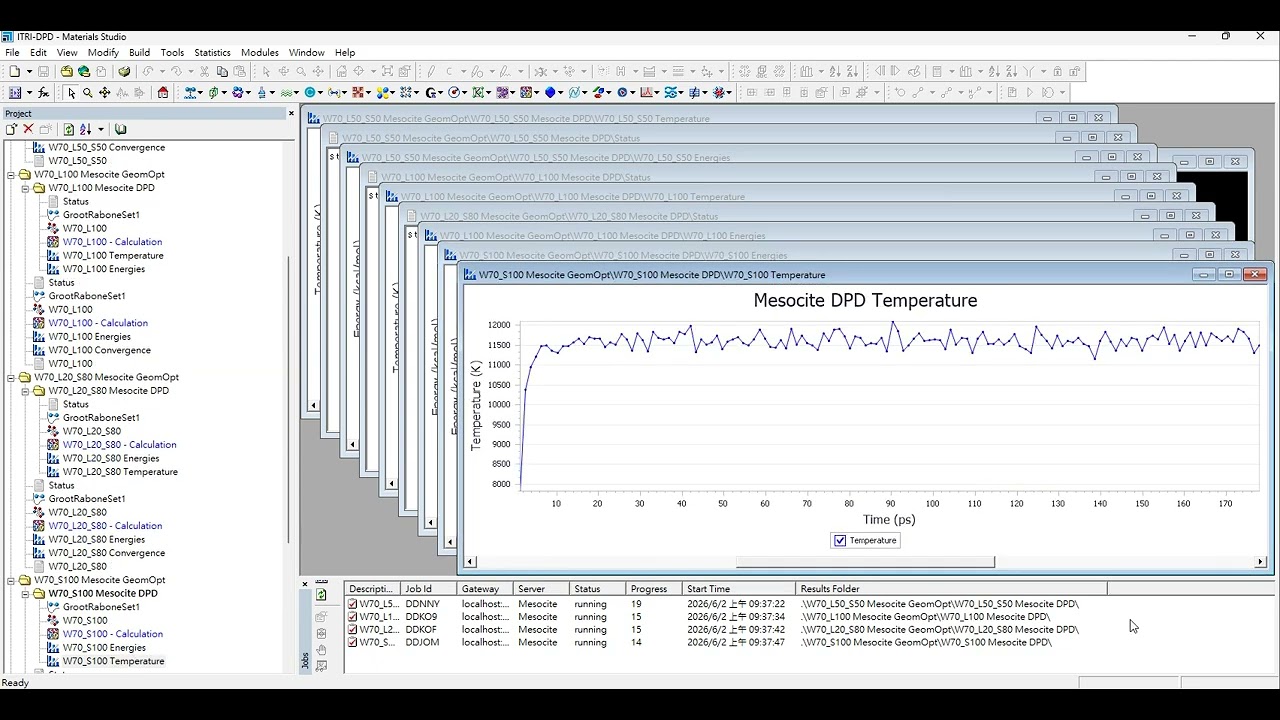Image resolution: width=1280 pixels, height=720 pixels.
Task: Select W70_S100 Energies in project tree
Action: pos(104,648)
